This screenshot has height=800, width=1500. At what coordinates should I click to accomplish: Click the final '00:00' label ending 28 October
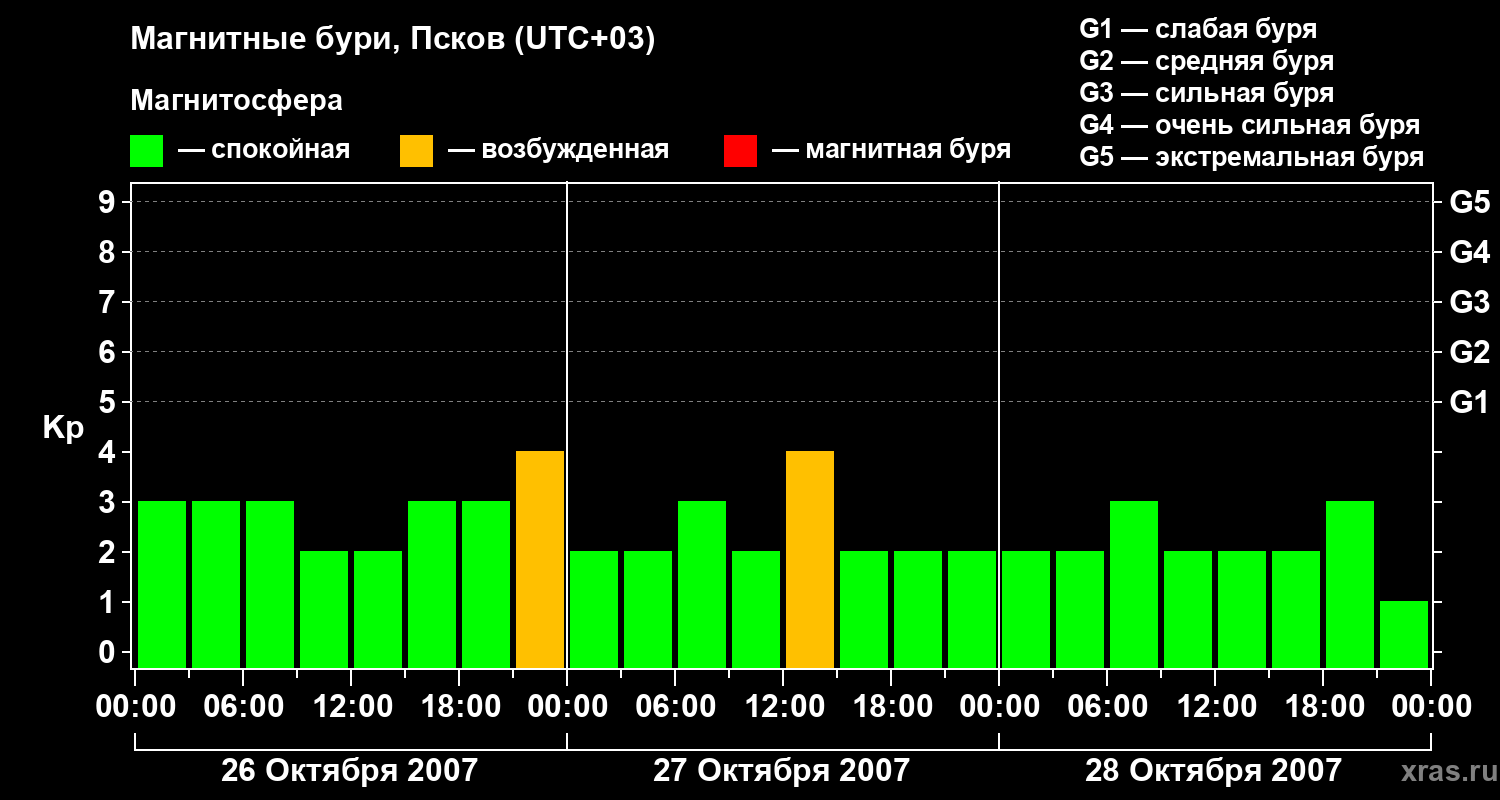click(1431, 707)
